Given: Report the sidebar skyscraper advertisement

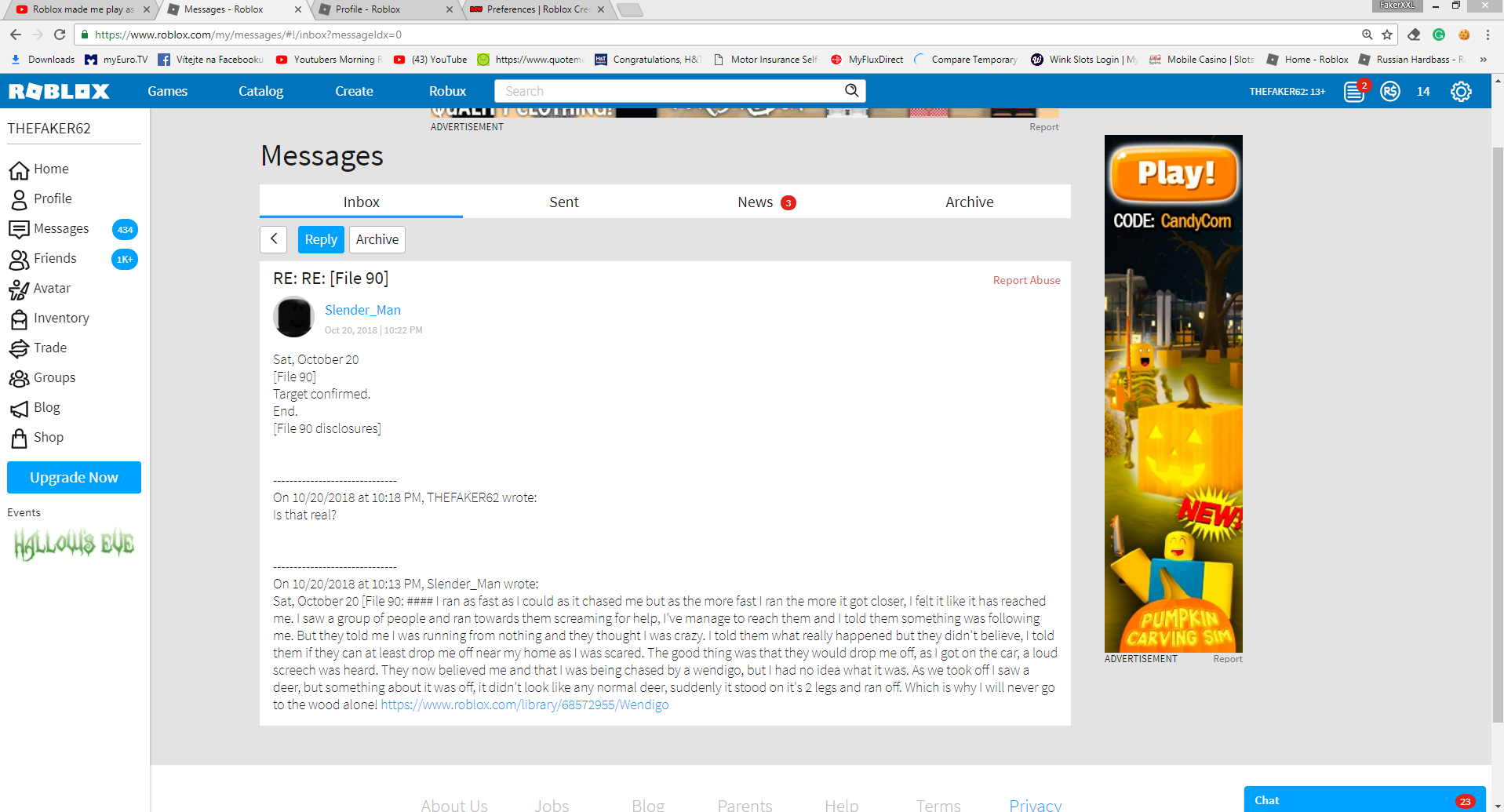Looking at the screenshot, I should point(1228,659).
